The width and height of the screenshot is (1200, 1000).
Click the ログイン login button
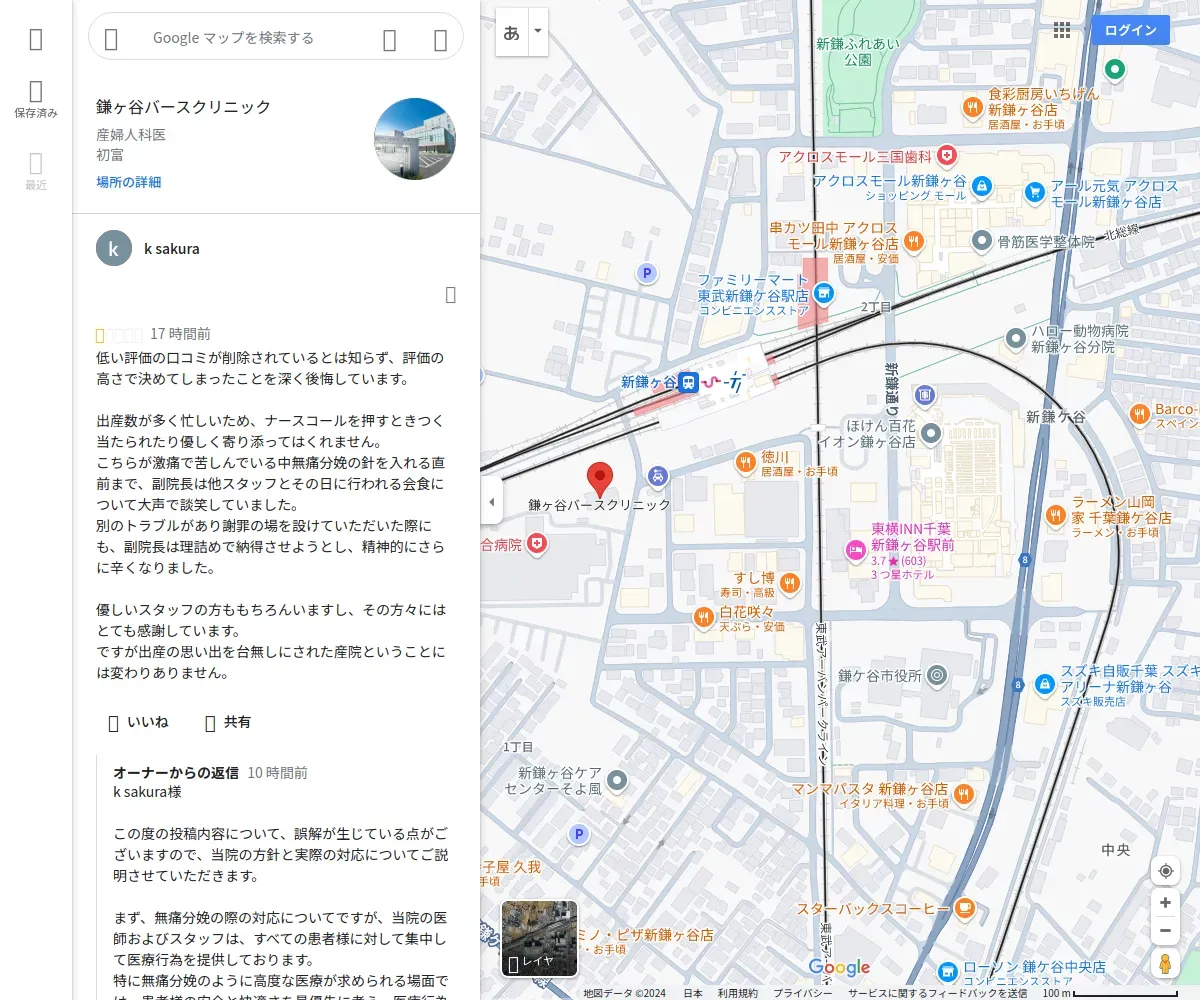[x=1131, y=30]
